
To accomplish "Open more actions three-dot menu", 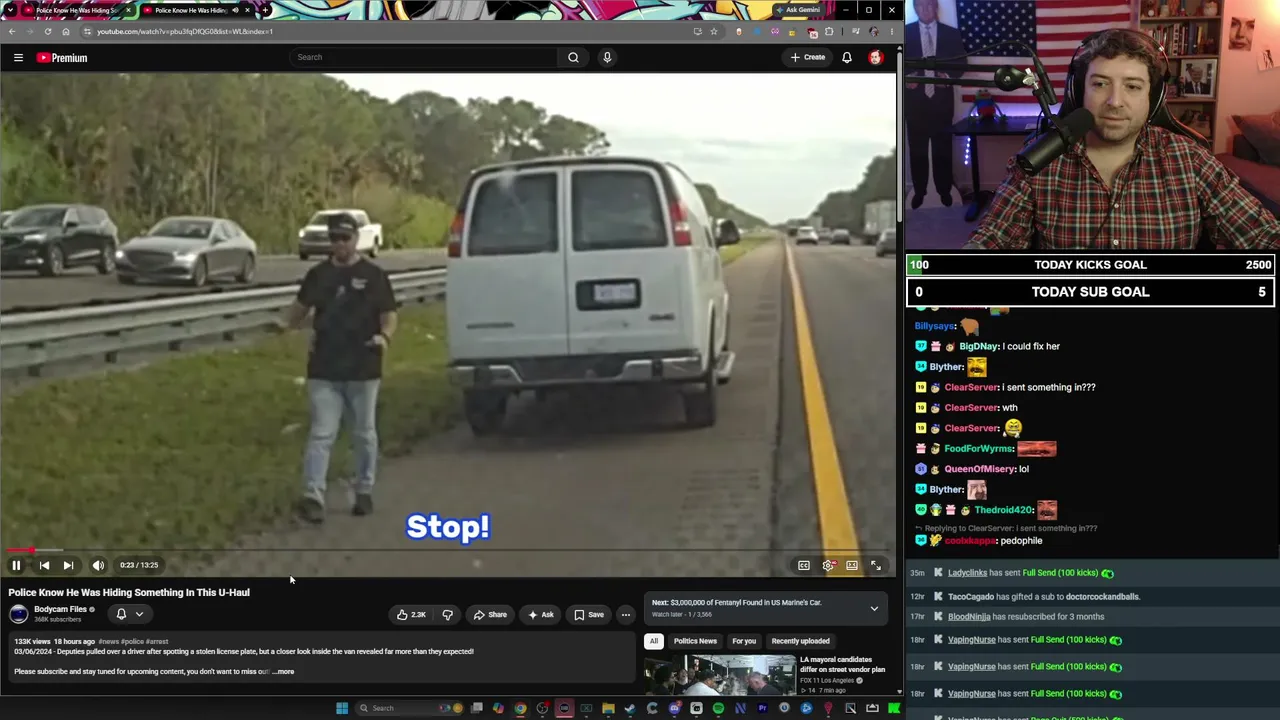I will click(625, 615).
